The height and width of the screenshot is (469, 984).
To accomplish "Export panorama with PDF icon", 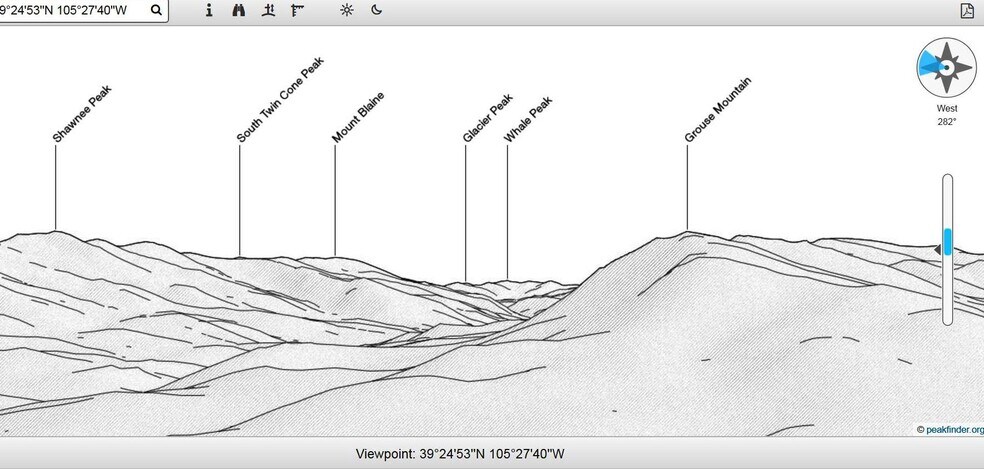I will tap(967, 10).
